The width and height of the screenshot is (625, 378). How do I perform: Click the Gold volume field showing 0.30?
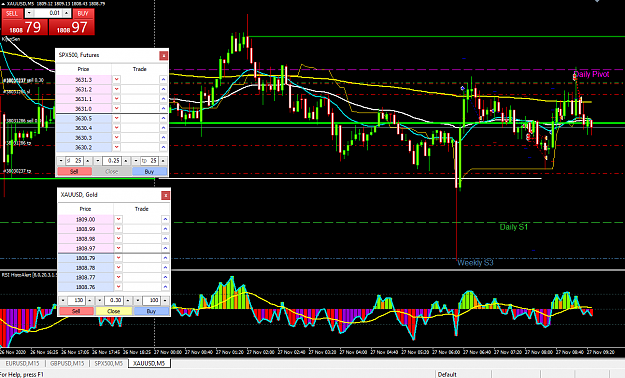tap(114, 300)
